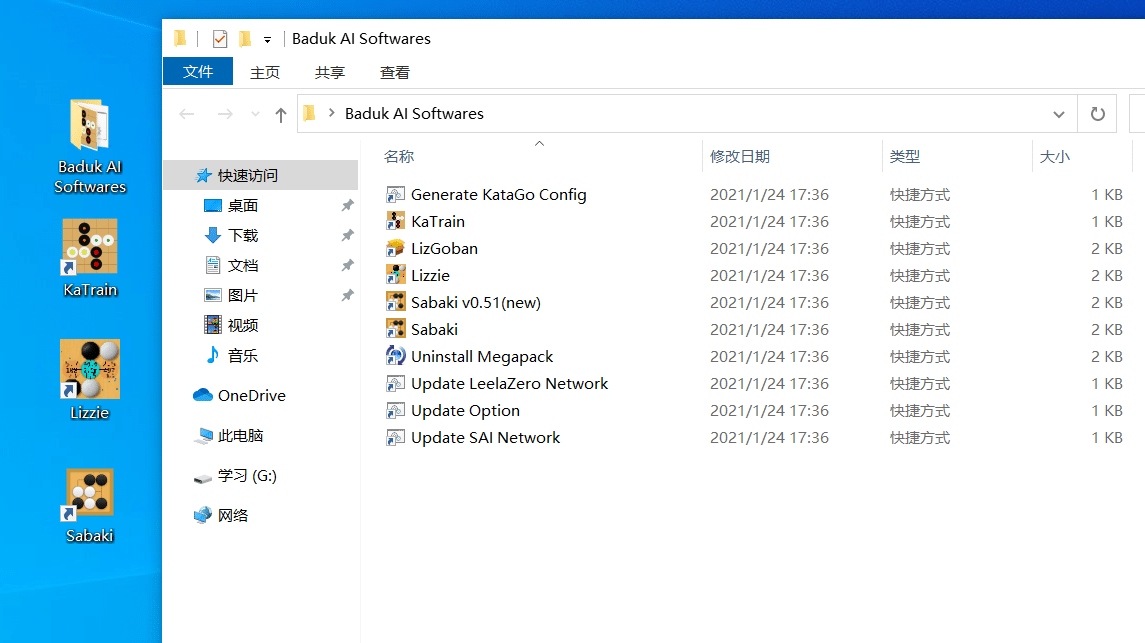The width and height of the screenshot is (1145, 643).
Task: Click the properties checkmark icon in title bar
Action: [220, 39]
